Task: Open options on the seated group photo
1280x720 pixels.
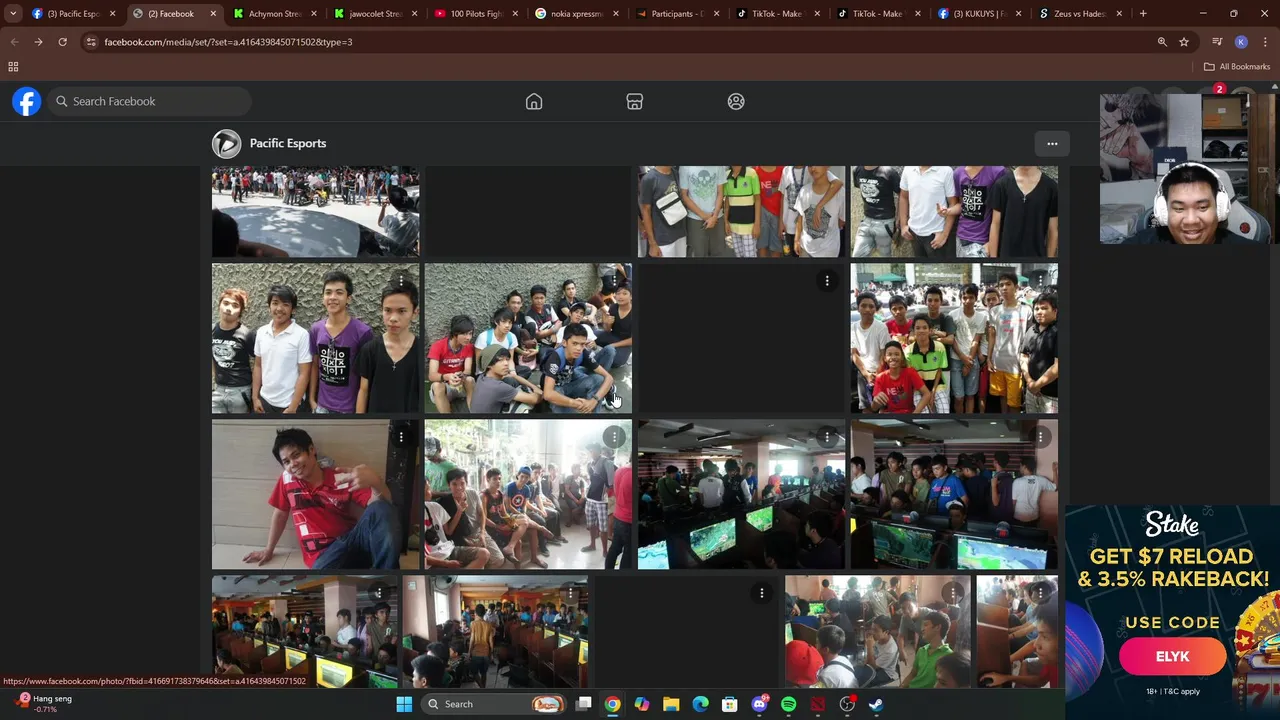Action: click(614, 281)
